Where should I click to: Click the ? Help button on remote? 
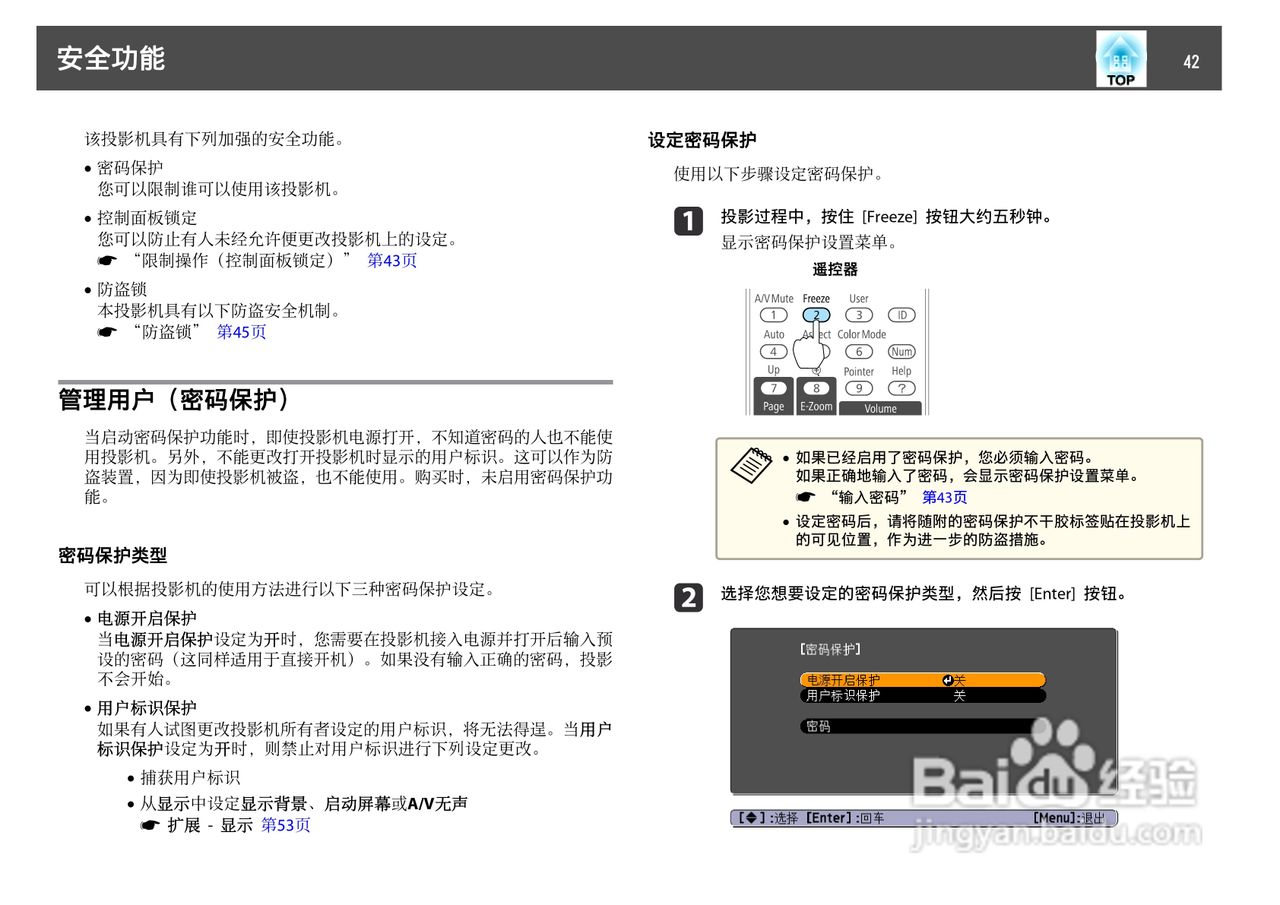tap(902, 389)
